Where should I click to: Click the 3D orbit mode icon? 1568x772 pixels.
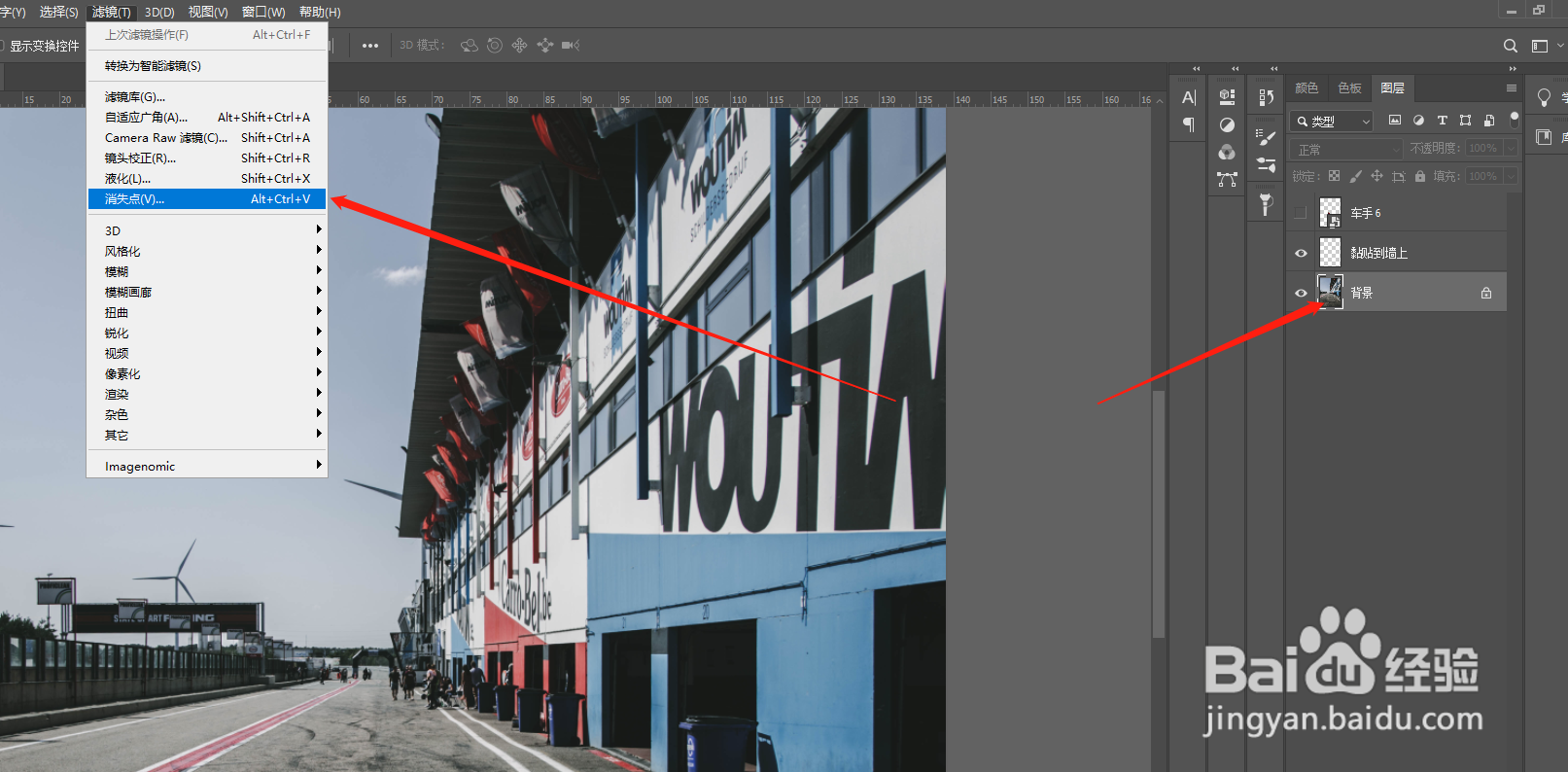coord(470,46)
